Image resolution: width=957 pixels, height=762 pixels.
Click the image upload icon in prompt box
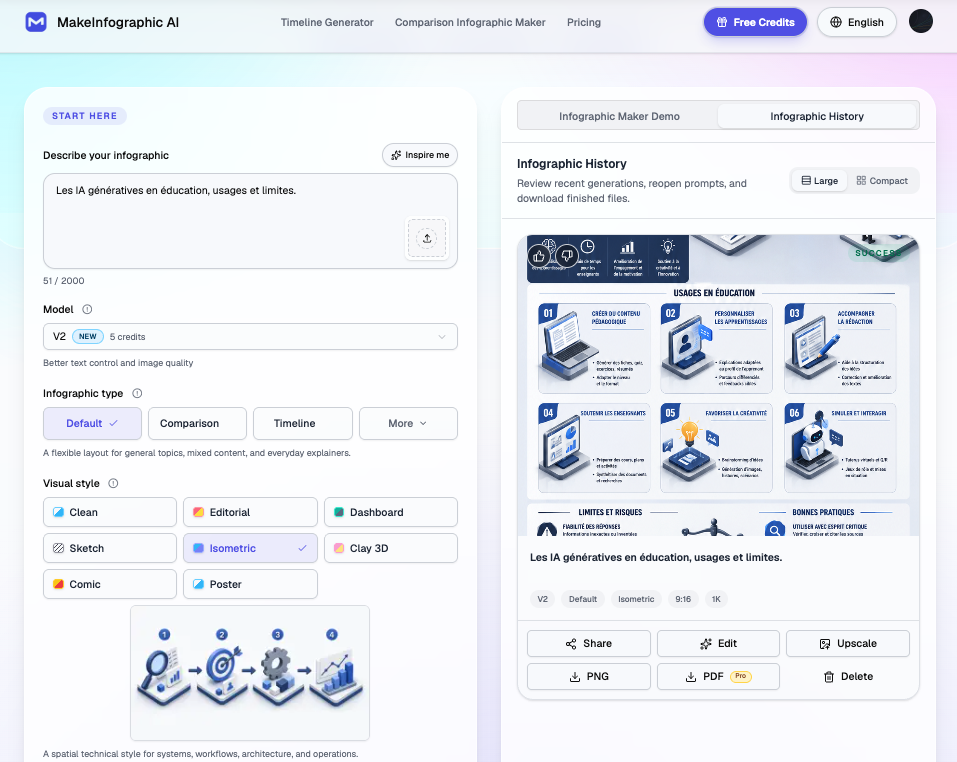click(x=427, y=239)
